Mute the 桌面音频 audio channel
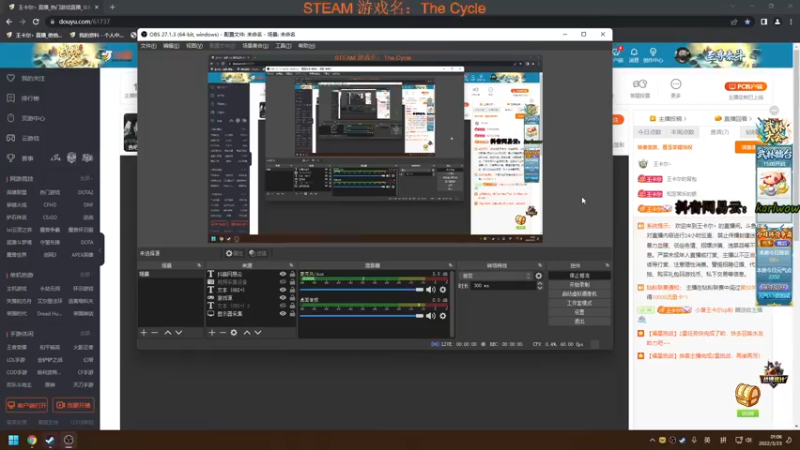The width and height of the screenshot is (800, 450). coord(431,316)
